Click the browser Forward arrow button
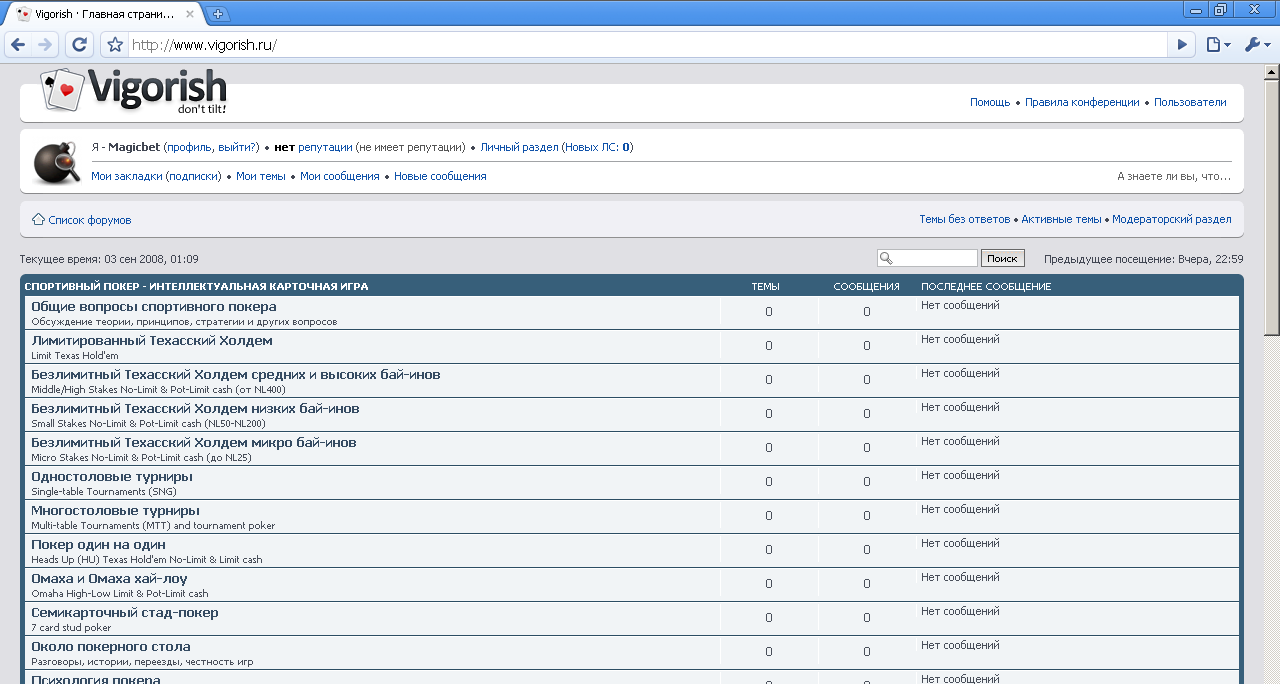 point(45,45)
